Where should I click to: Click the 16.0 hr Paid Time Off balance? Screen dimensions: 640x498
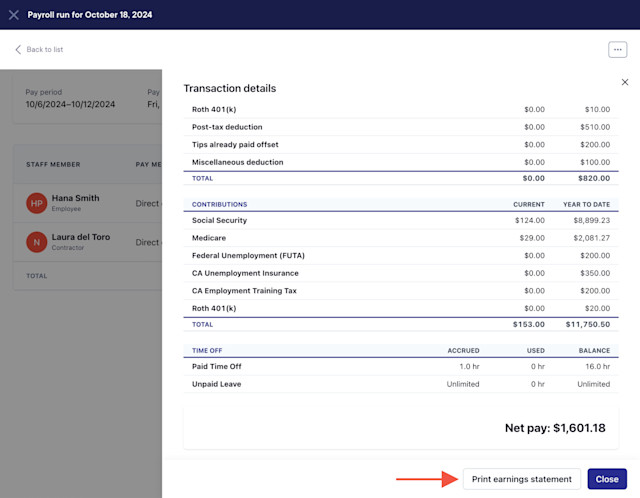tap(598, 367)
